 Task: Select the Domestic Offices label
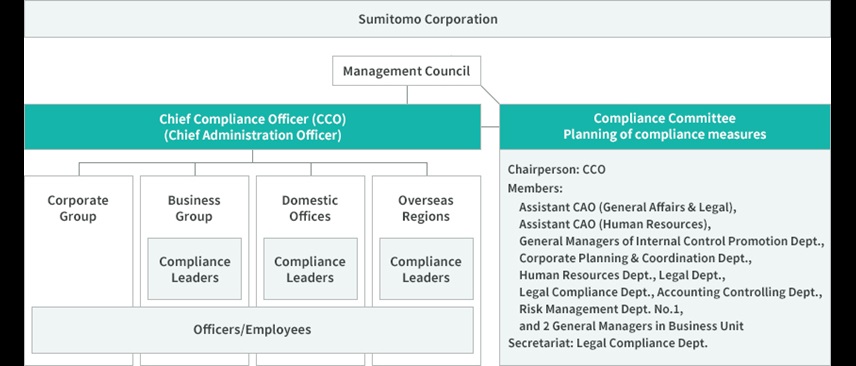coord(310,208)
